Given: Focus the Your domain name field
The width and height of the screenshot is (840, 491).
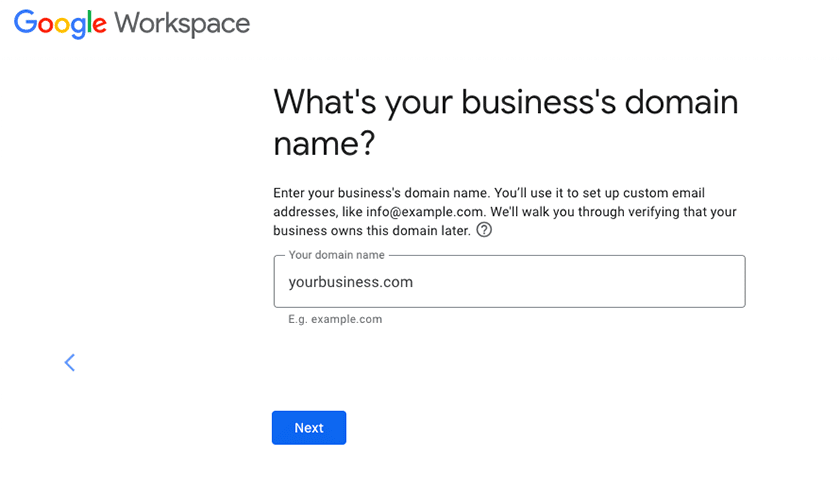Looking at the screenshot, I should click(x=509, y=282).
